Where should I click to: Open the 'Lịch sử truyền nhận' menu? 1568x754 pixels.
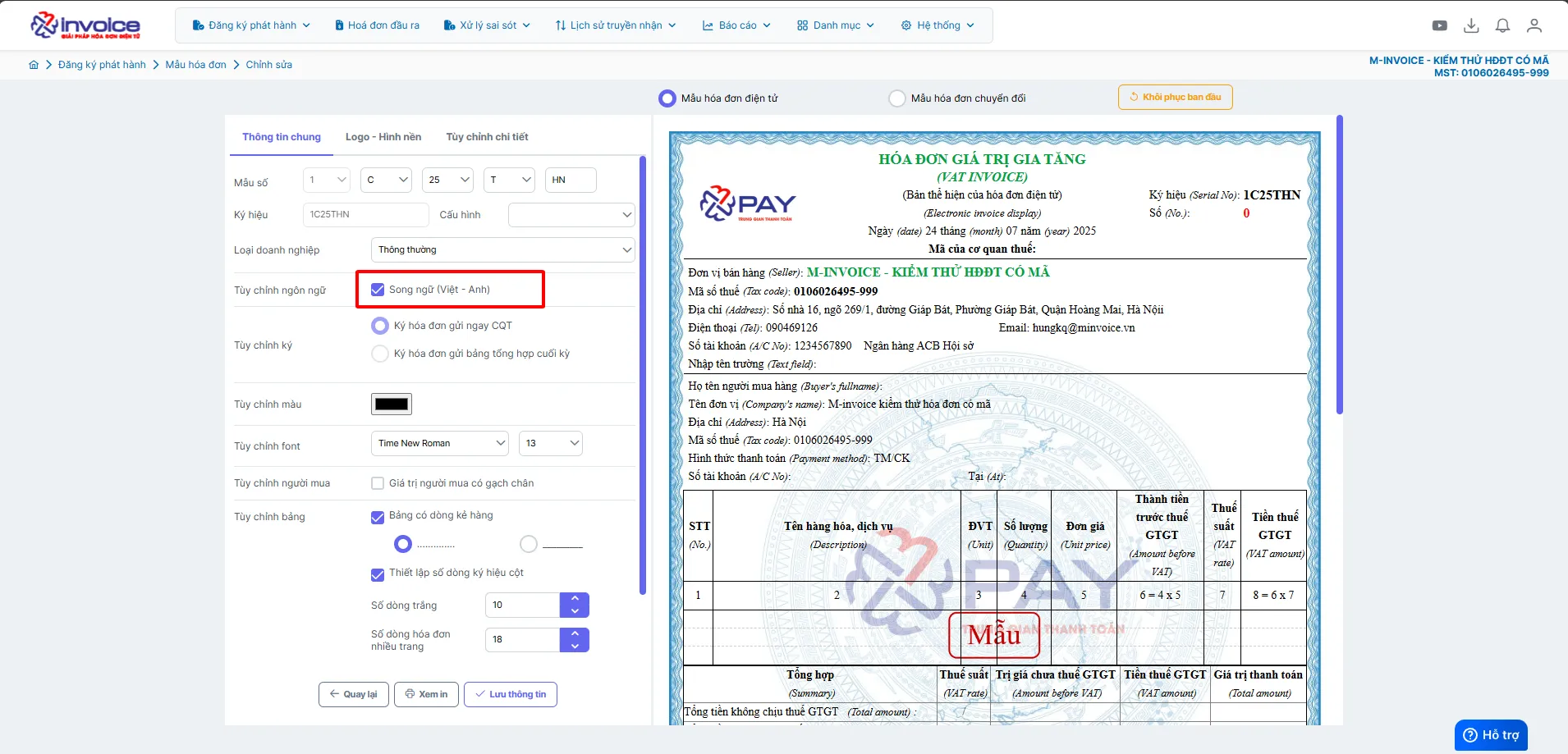pyautogui.click(x=616, y=25)
